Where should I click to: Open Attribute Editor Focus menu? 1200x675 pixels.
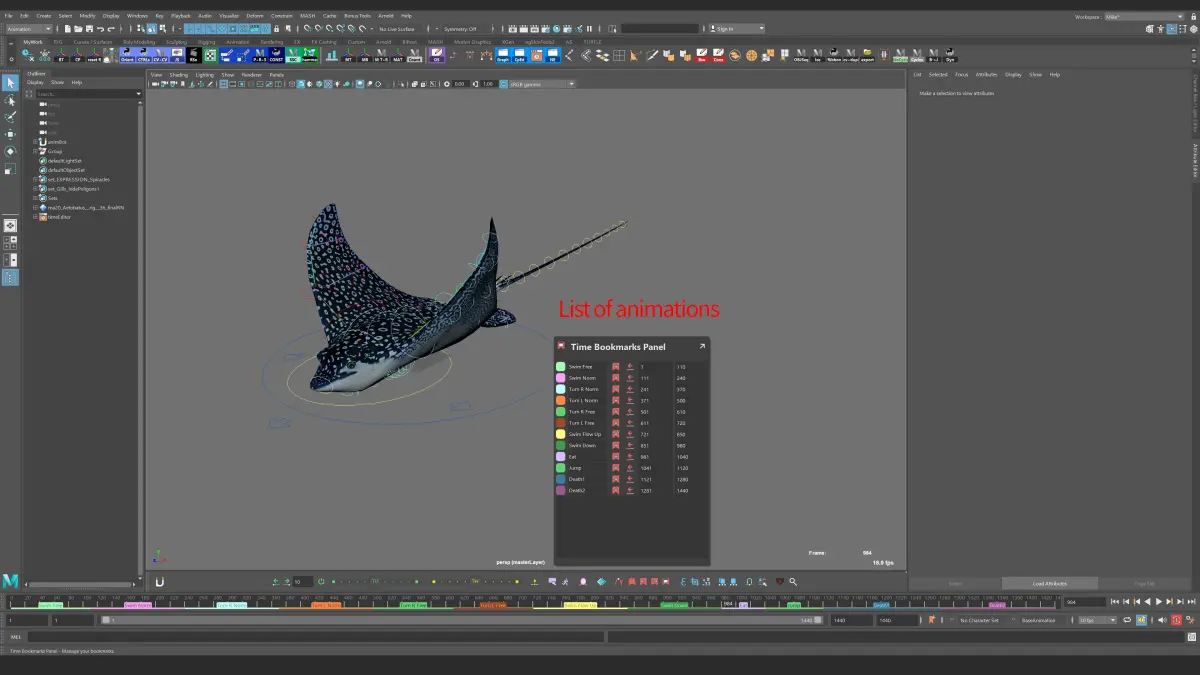coord(961,74)
